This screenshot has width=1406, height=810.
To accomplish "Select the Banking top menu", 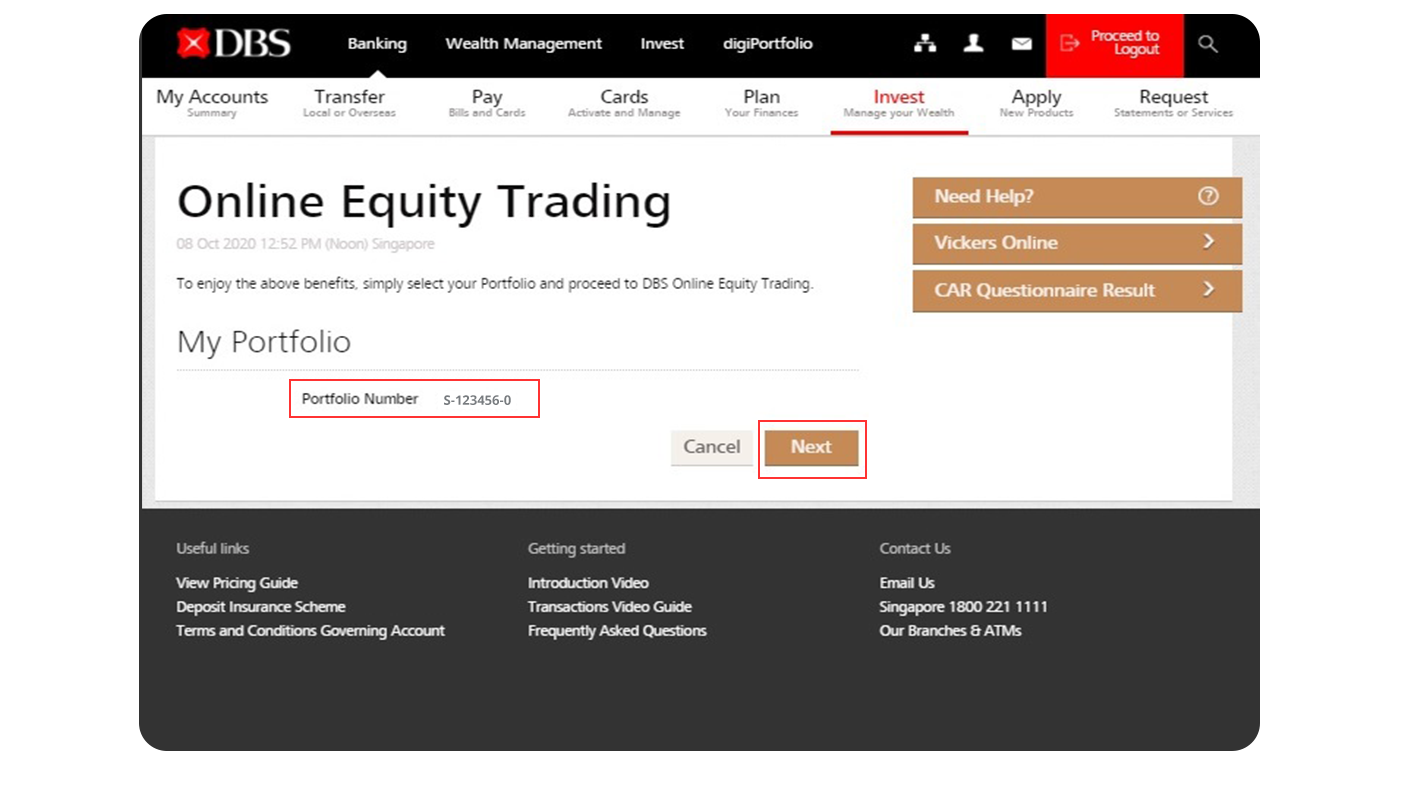I will click(377, 44).
